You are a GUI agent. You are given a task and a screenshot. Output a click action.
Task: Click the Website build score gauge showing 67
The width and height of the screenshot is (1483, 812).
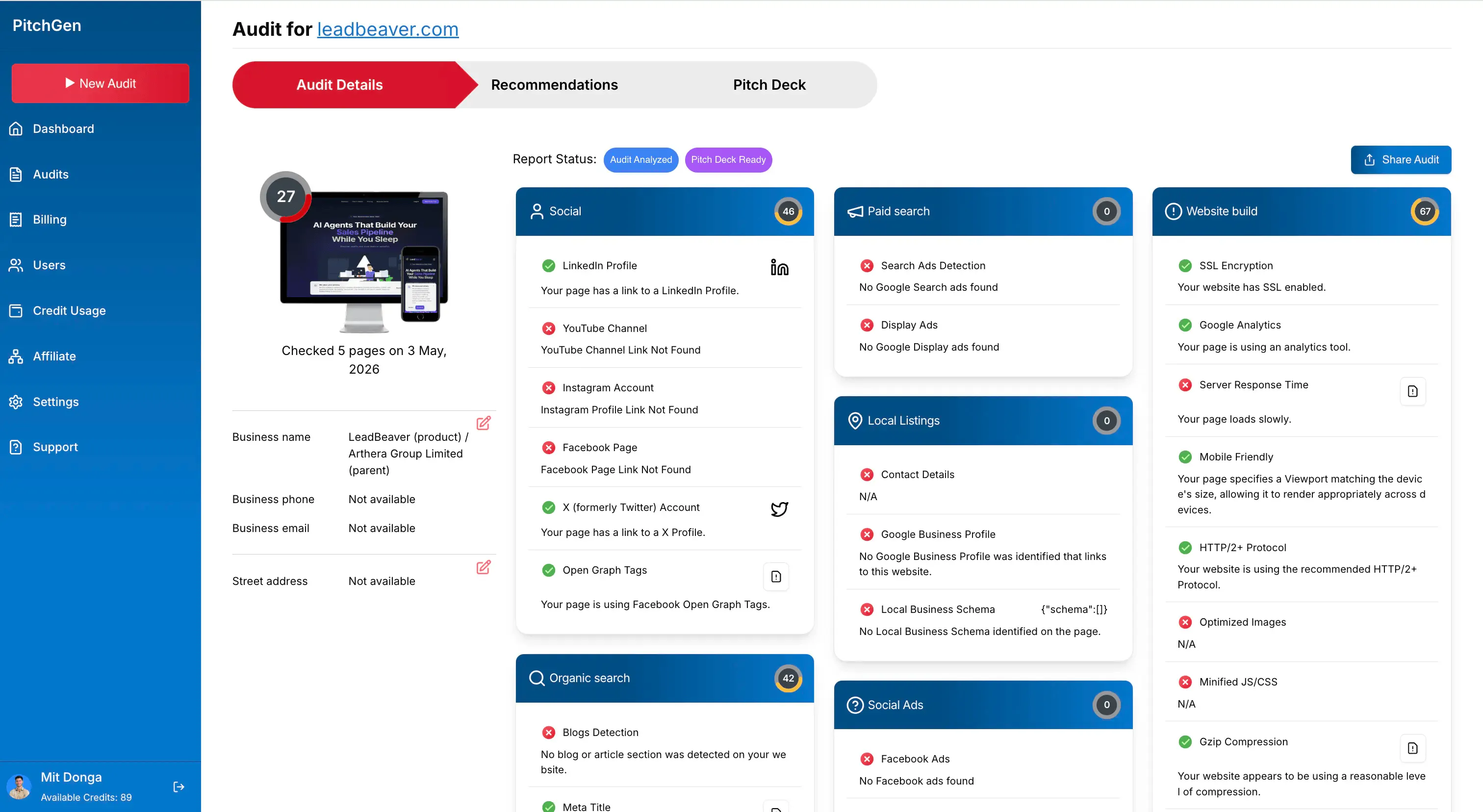1425,211
